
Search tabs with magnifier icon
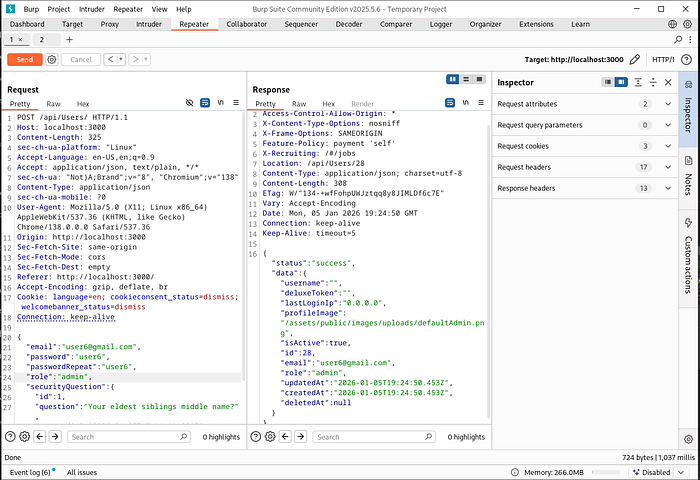(x=678, y=40)
